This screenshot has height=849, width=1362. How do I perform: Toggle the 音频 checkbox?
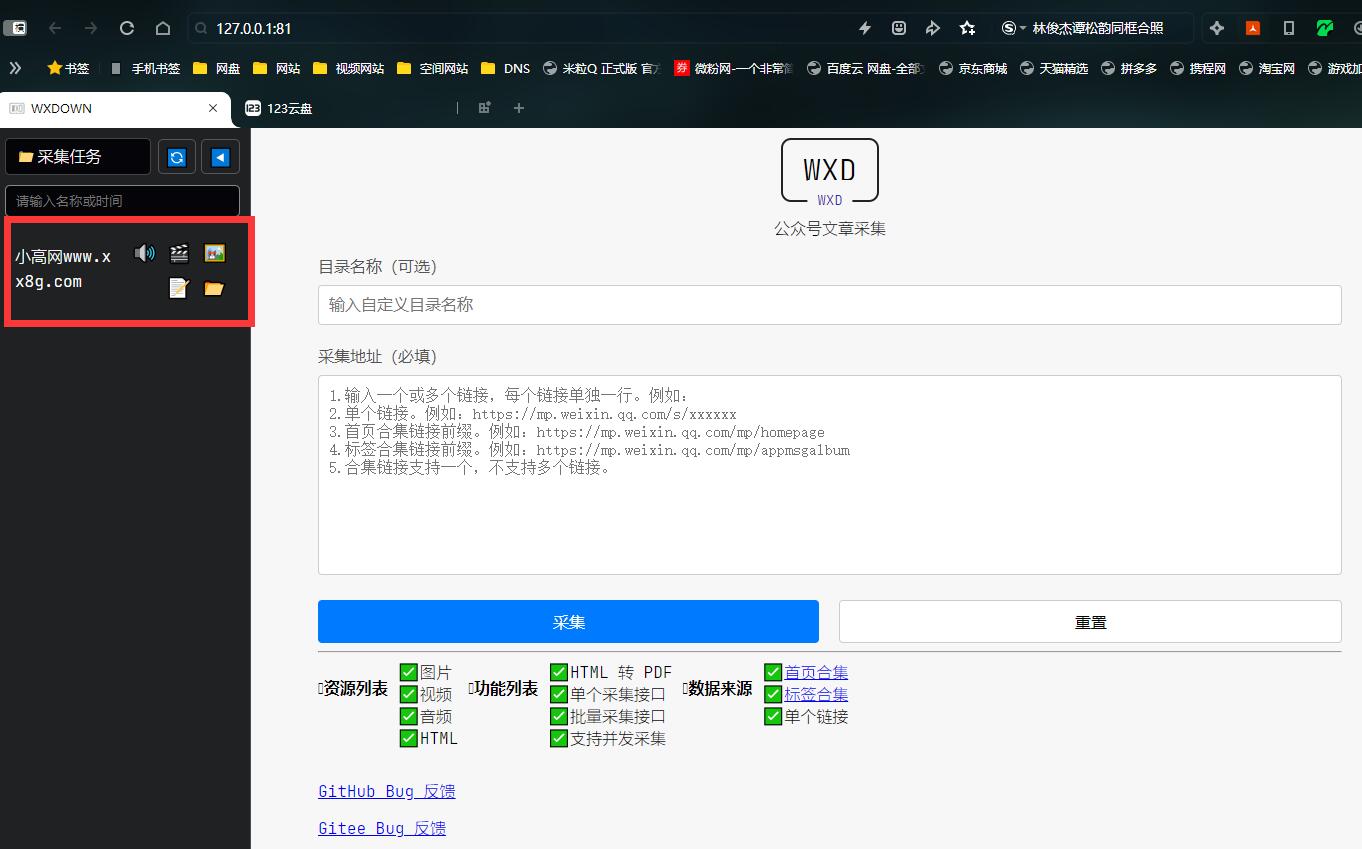pos(408,716)
